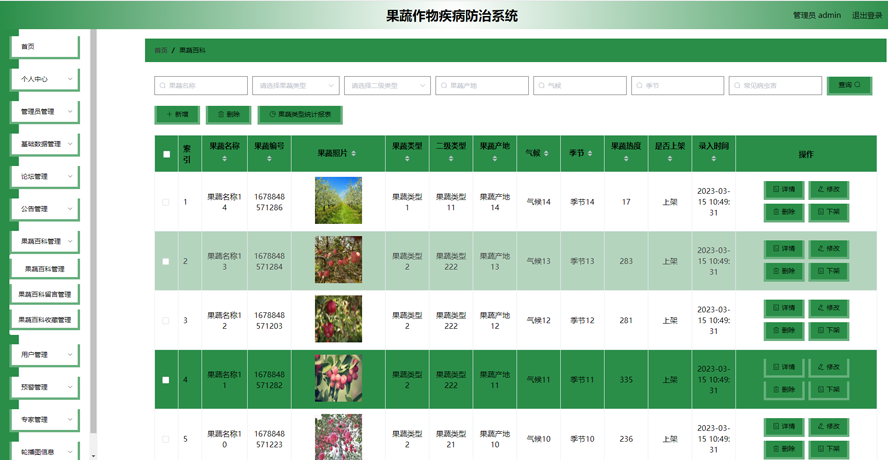Expand 预警管理 sidebar menu
This screenshot has height=460, width=888.
(45, 387)
